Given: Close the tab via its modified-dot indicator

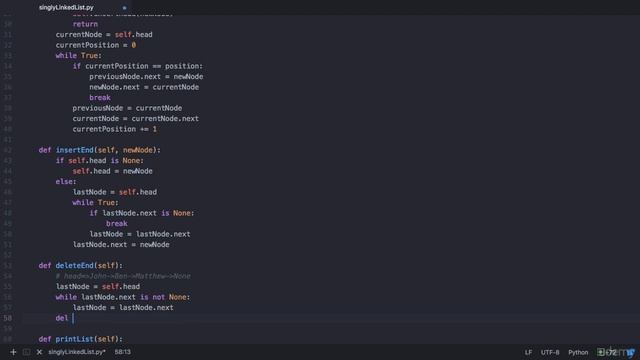Looking at the screenshot, I should click(124, 8).
